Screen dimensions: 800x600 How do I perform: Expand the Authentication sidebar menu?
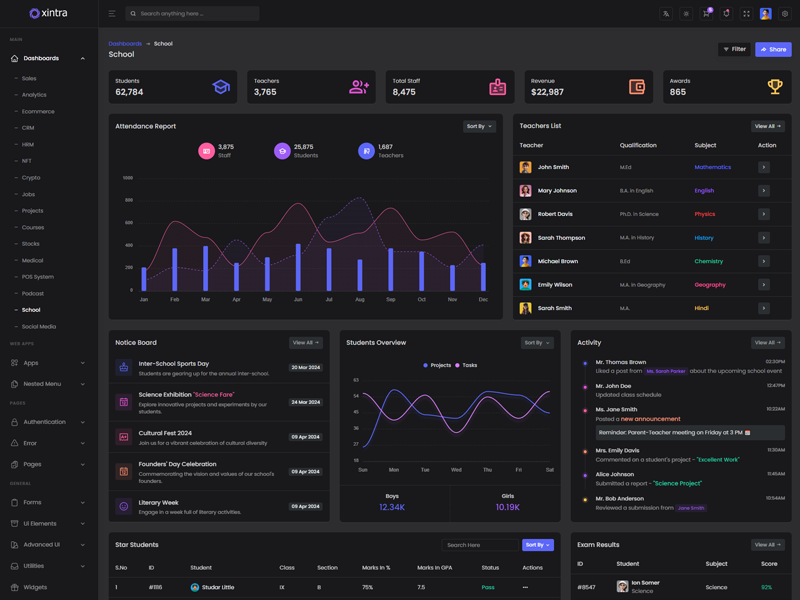(x=48, y=422)
